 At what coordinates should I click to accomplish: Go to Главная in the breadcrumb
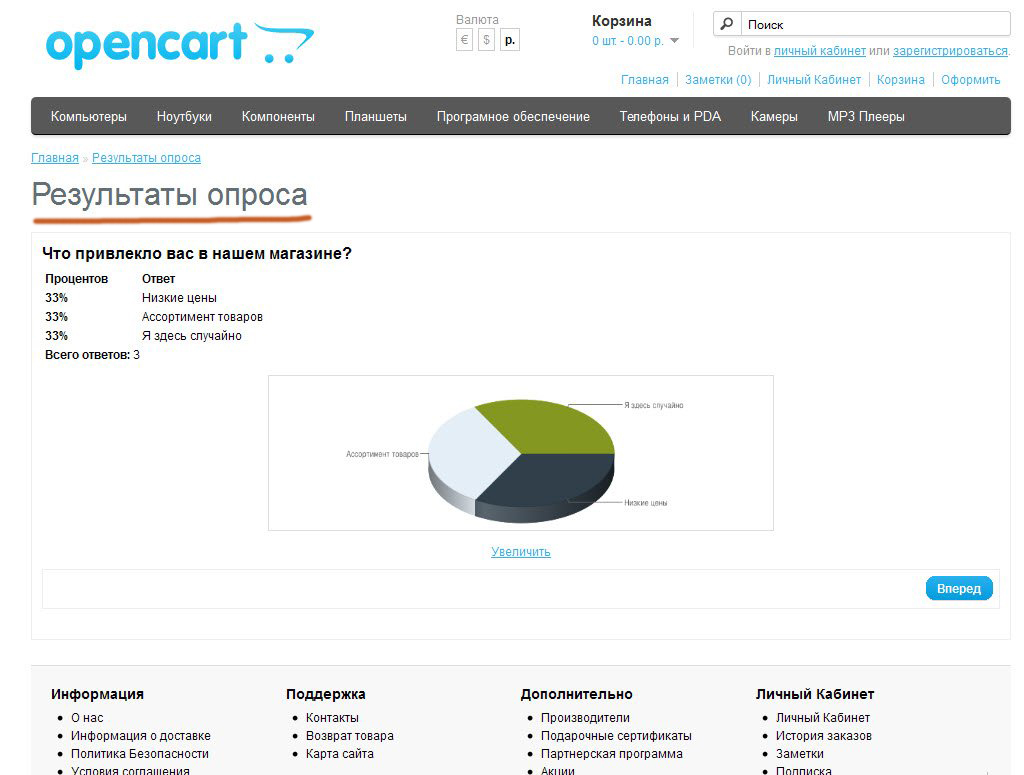[x=54, y=157]
